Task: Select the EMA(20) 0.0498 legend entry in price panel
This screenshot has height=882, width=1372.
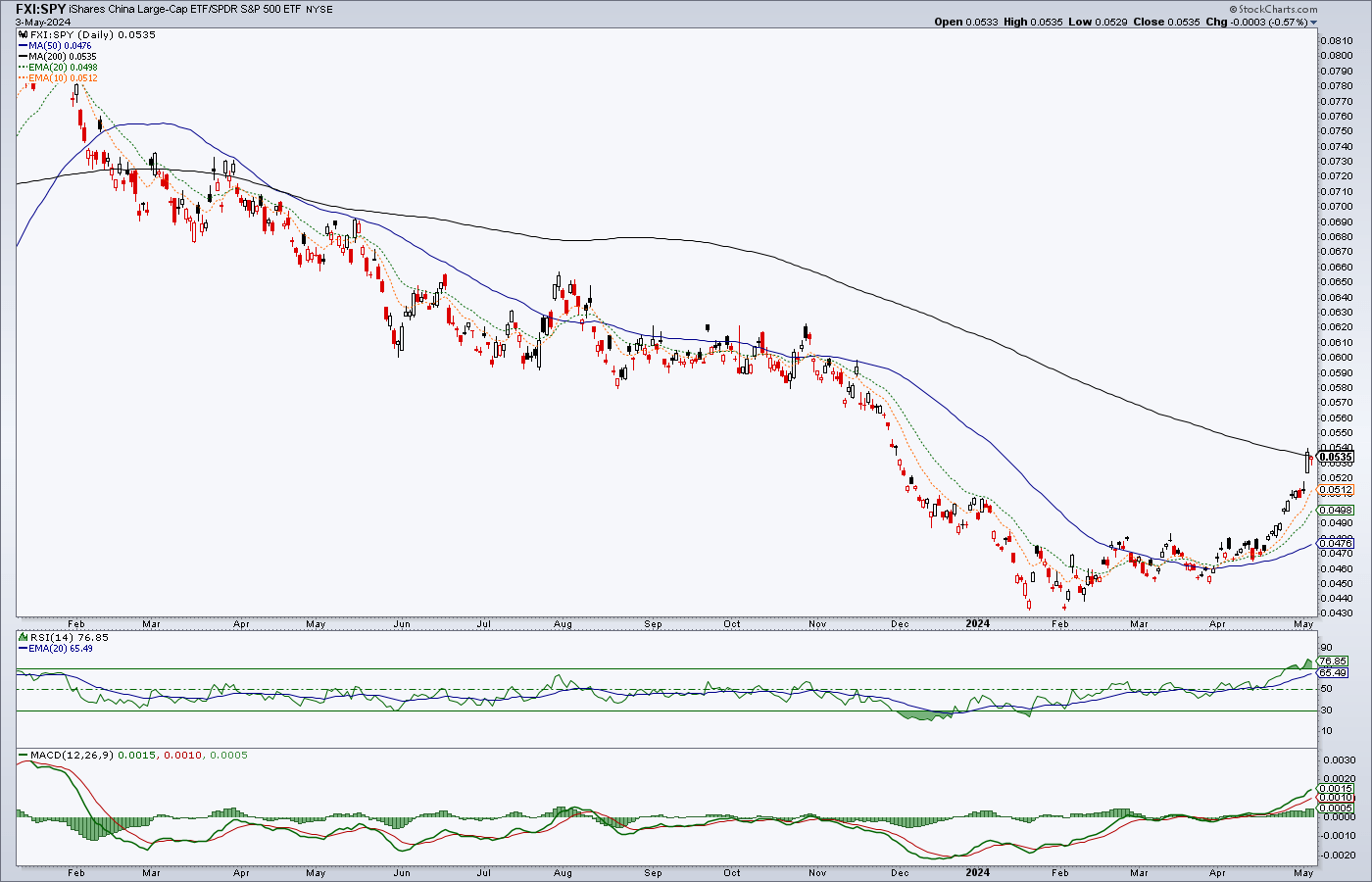Action: tap(63, 68)
